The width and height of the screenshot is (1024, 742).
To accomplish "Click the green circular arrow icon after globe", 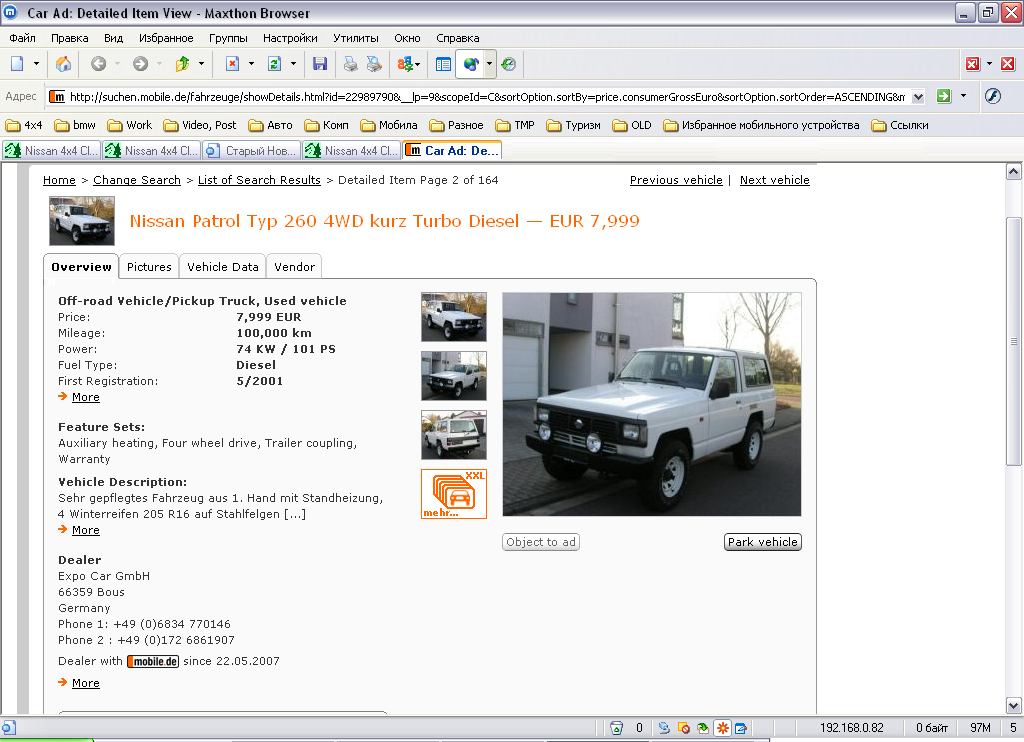I will click(x=509, y=63).
